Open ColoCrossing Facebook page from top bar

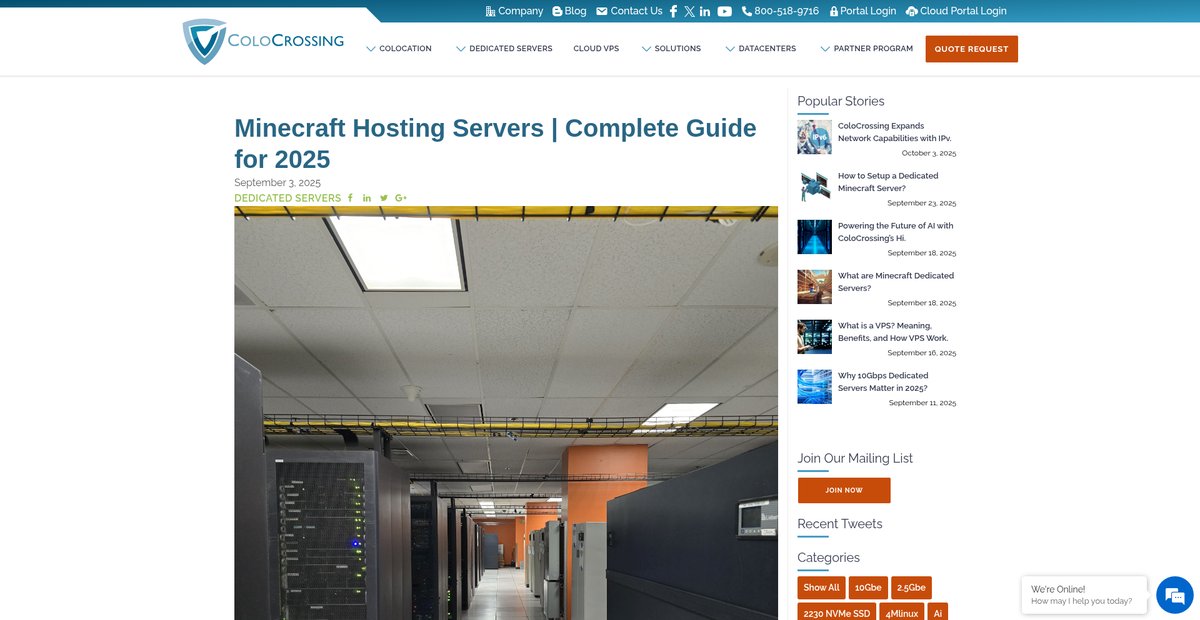[673, 11]
